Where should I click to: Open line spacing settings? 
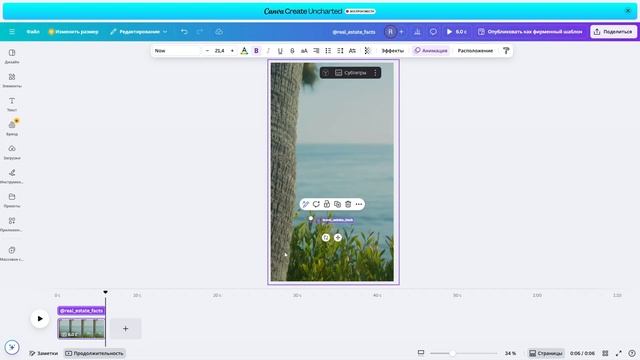[x=340, y=51]
